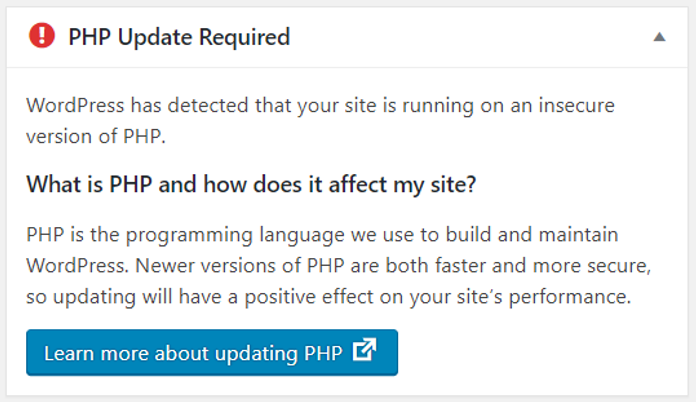The height and width of the screenshot is (402, 696).
Task: Click the red exclamation warning icon
Action: [42, 36]
